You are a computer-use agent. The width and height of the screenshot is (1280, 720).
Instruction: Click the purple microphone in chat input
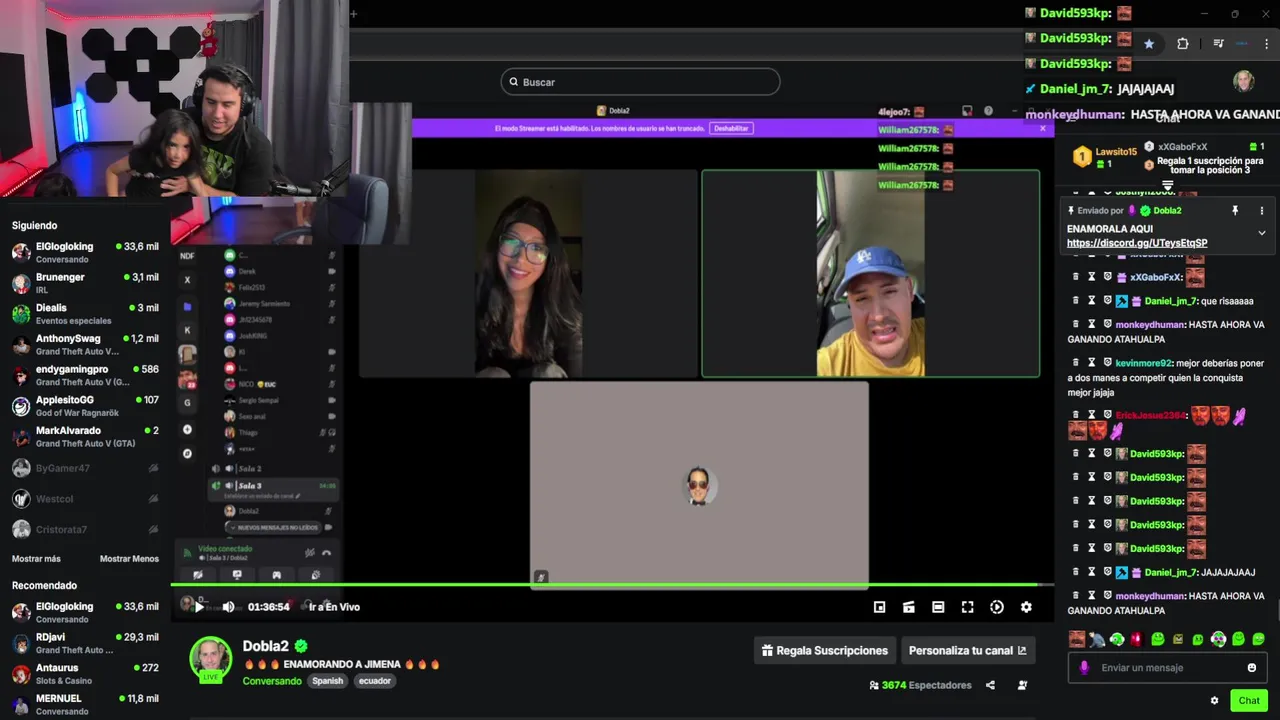click(x=1084, y=668)
